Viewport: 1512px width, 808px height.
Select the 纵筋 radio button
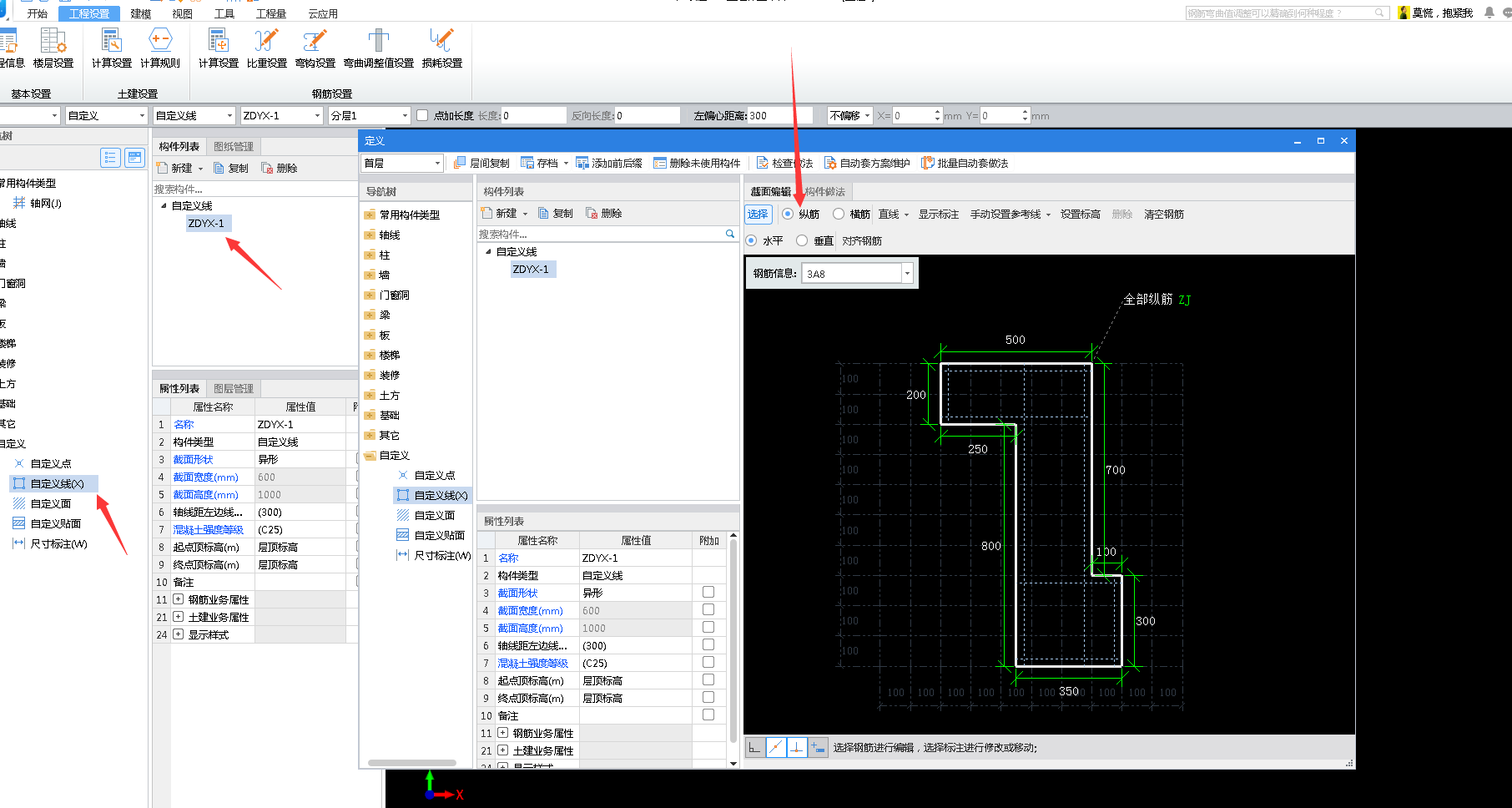pyautogui.click(x=788, y=215)
